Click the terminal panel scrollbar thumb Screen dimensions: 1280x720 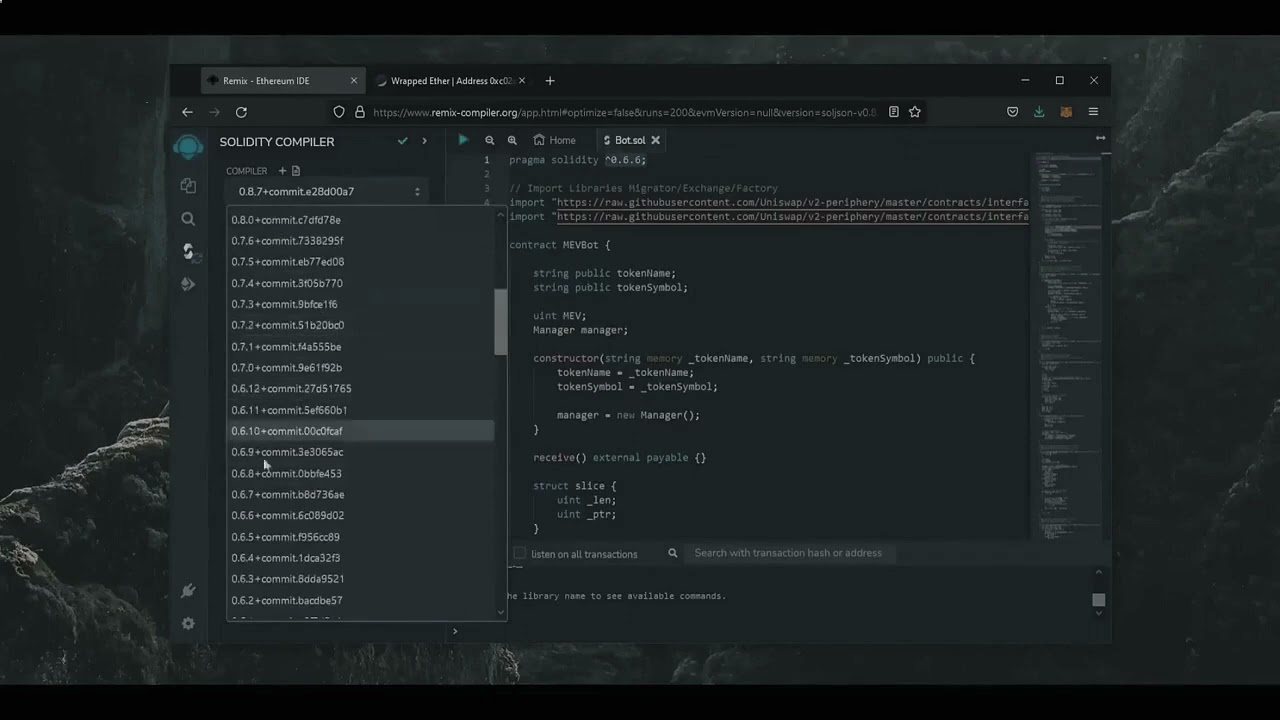click(1098, 600)
